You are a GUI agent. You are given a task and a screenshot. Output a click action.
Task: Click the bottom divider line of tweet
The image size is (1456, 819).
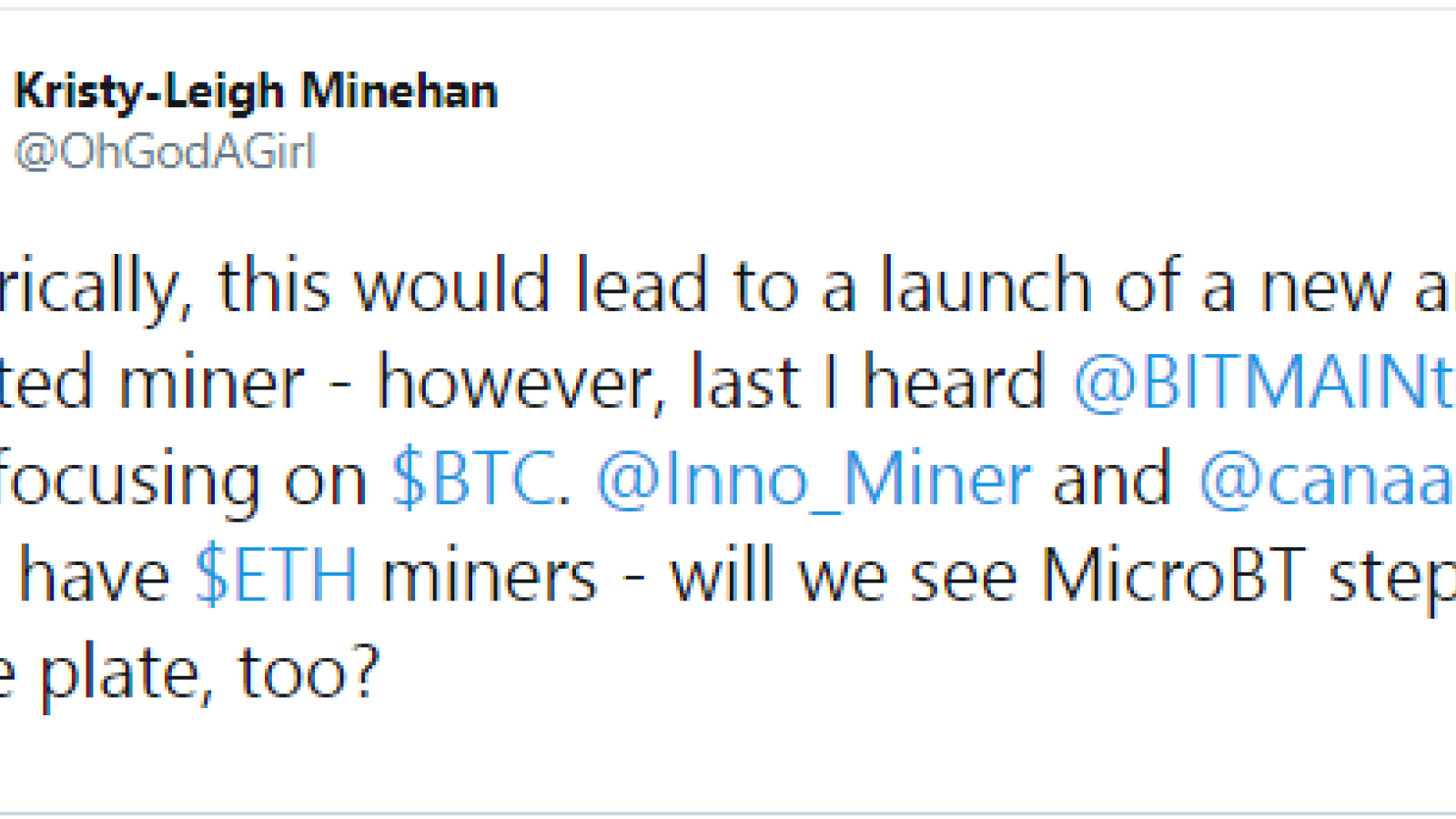[x=728, y=813]
